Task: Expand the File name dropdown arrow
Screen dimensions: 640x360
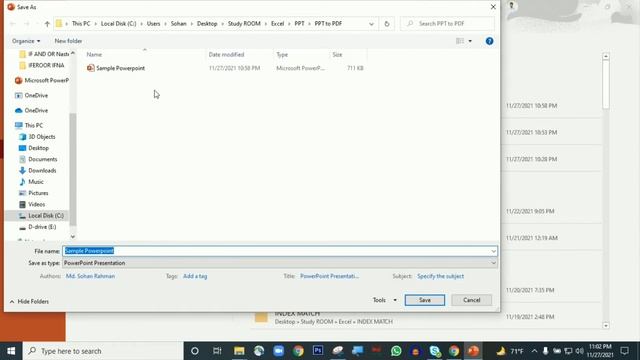Action: pyautogui.click(x=493, y=251)
